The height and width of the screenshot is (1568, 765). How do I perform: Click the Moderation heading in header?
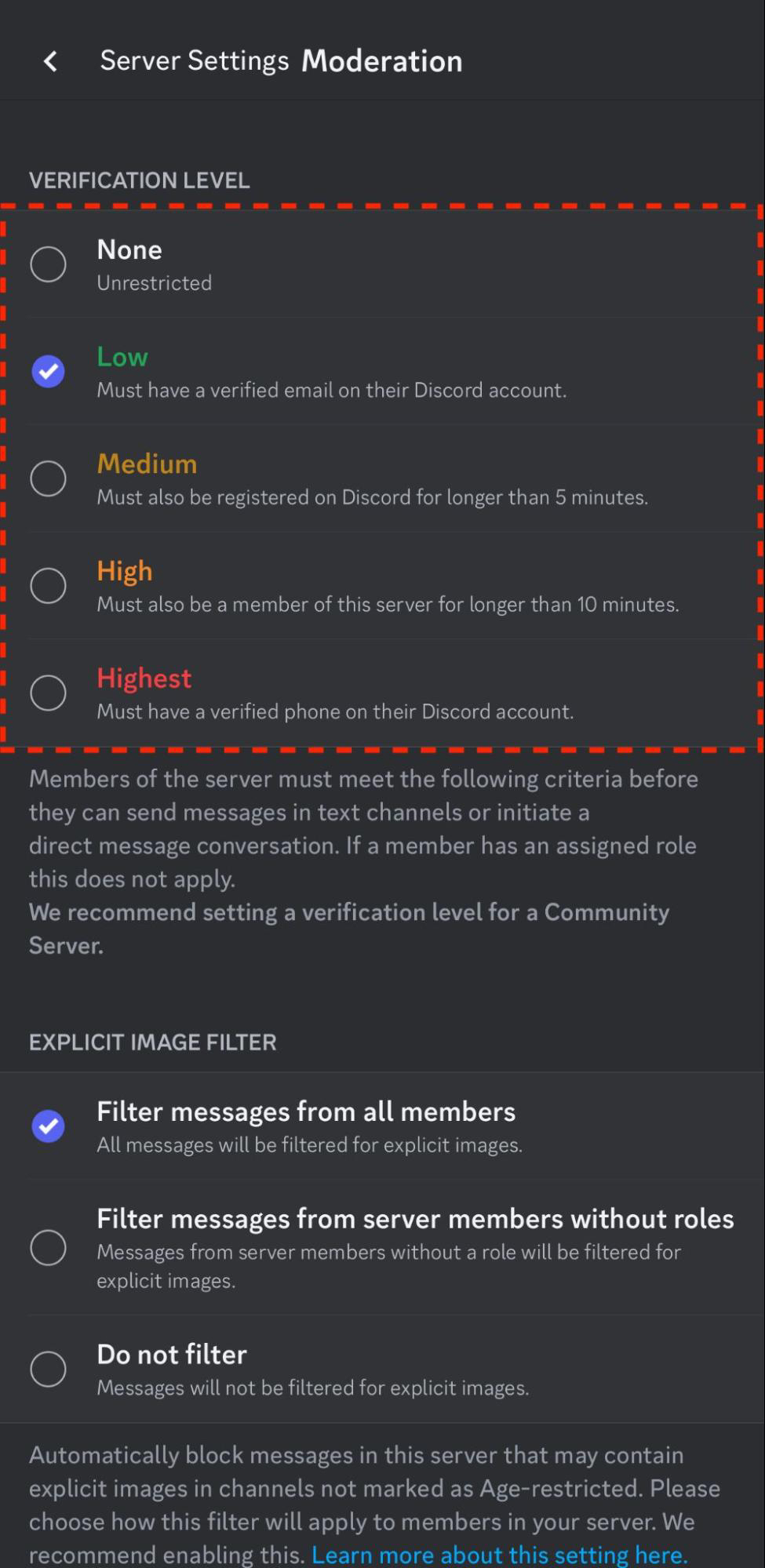click(x=382, y=61)
